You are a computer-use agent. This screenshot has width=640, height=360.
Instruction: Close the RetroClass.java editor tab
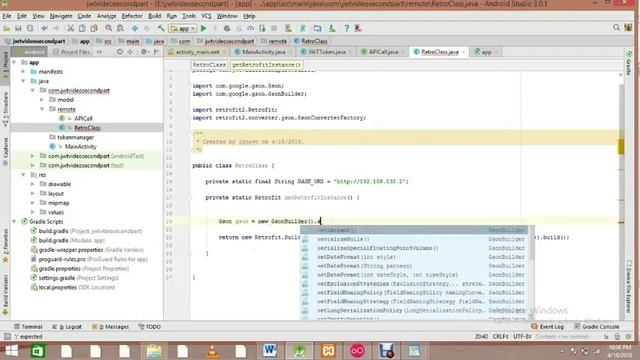pyautogui.click(x=464, y=52)
